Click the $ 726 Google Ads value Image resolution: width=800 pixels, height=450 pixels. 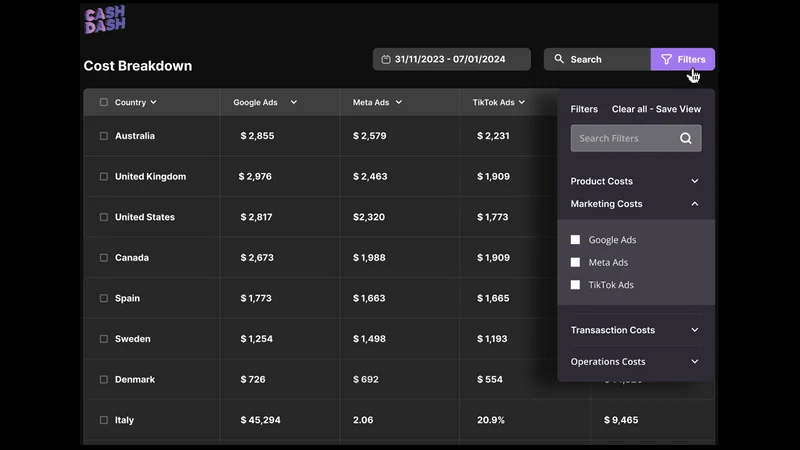[x=253, y=380]
